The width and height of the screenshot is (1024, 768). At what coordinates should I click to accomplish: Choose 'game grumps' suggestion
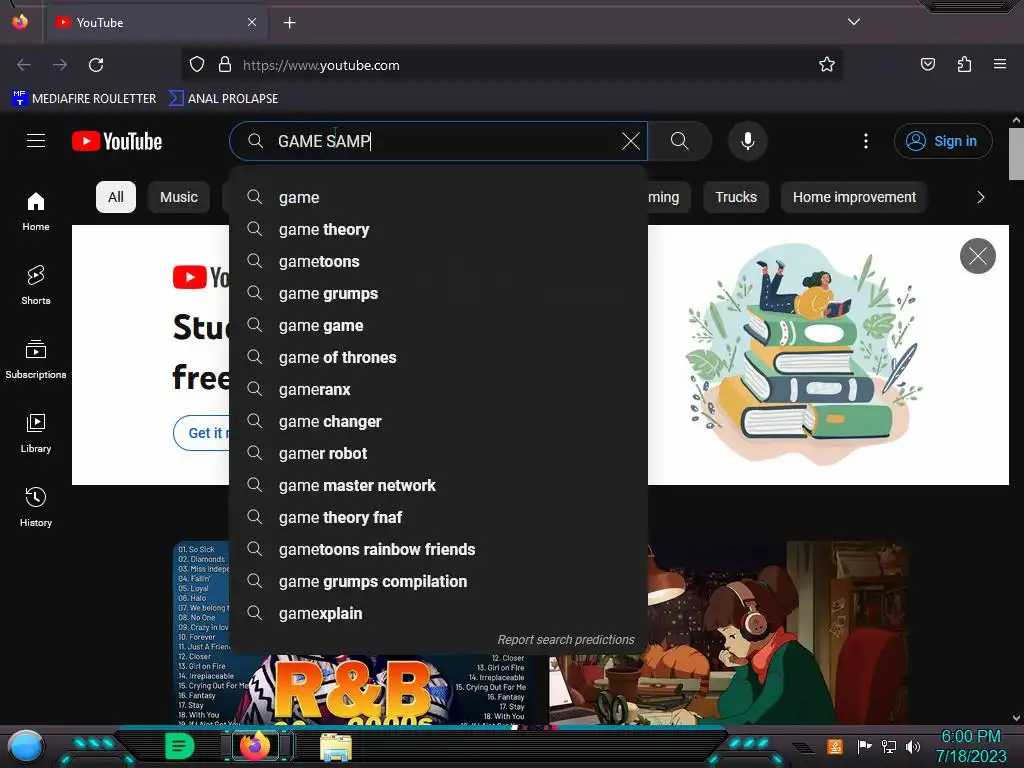(438, 293)
